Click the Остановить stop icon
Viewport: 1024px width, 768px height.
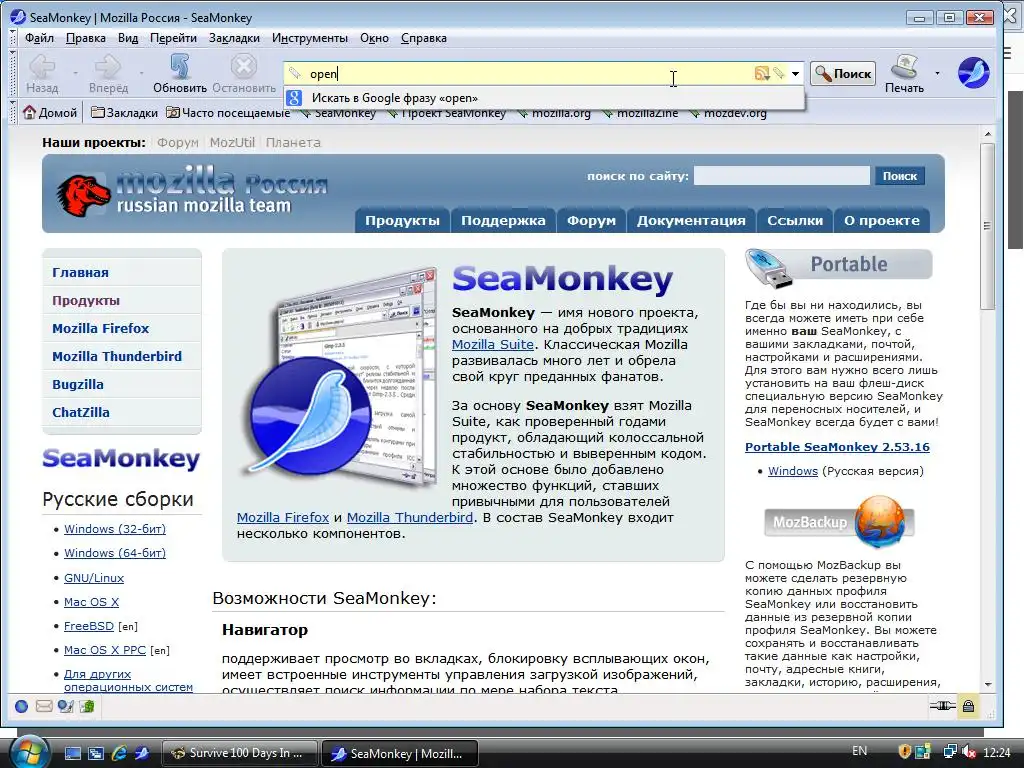coord(244,67)
